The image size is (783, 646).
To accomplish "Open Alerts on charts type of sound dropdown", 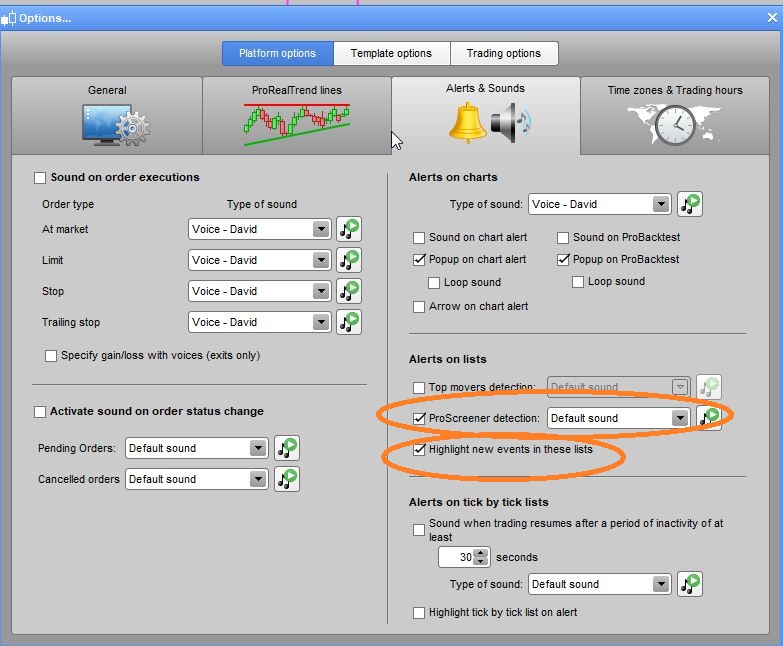I will [x=600, y=204].
